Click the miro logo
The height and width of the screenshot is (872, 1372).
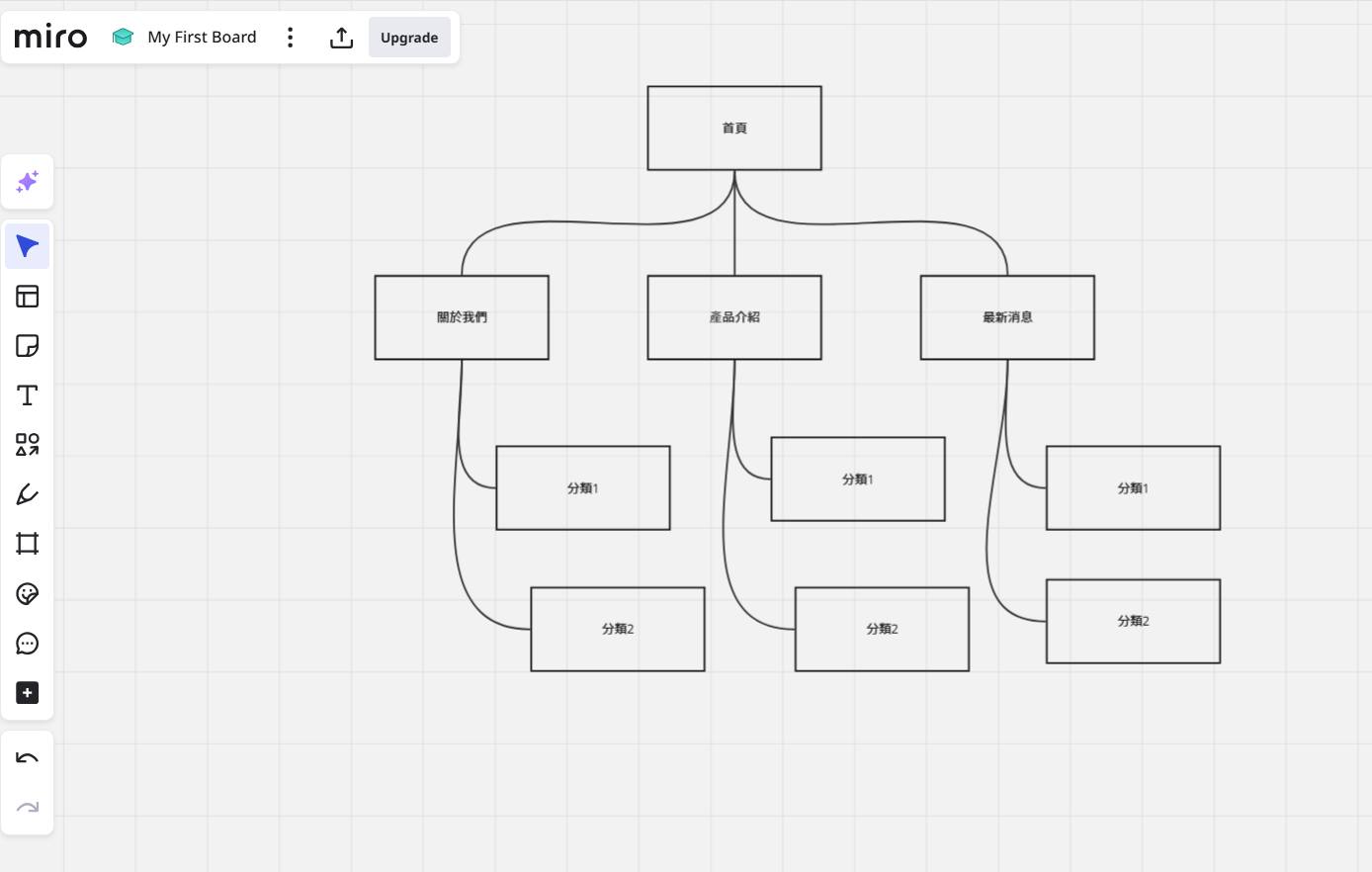(x=51, y=38)
